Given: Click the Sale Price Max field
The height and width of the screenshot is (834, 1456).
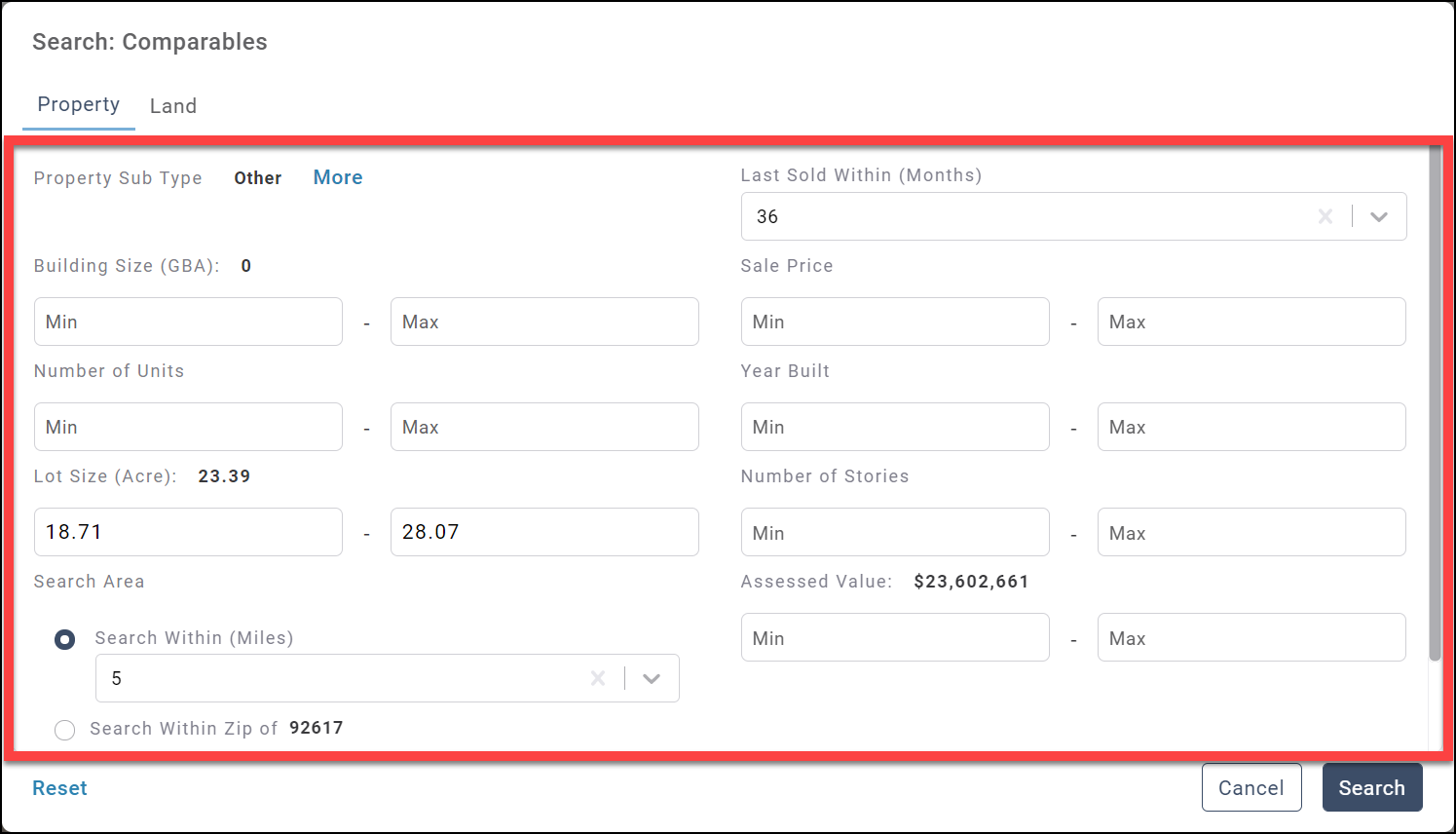Looking at the screenshot, I should pyautogui.click(x=1251, y=322).
